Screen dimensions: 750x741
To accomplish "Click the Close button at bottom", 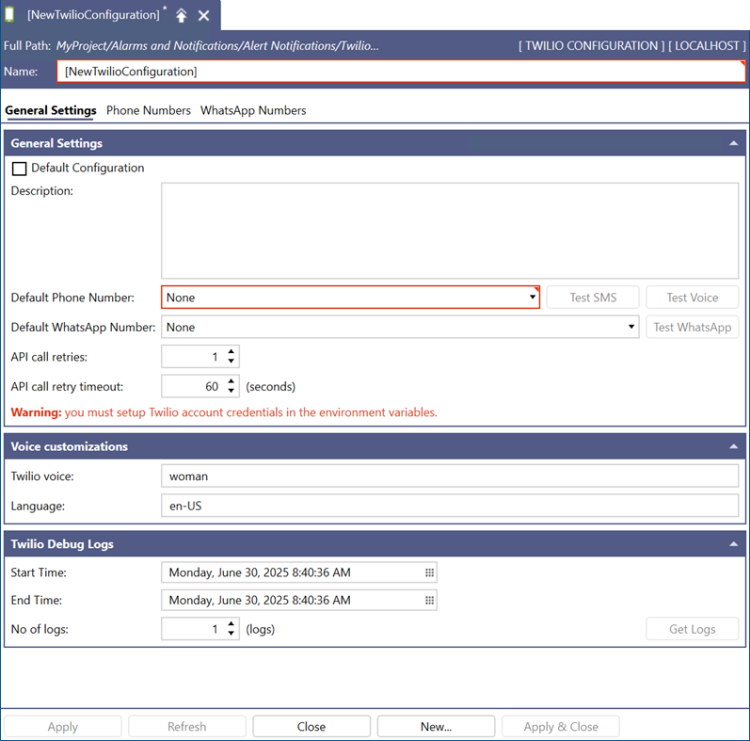I will click(311, 727).
